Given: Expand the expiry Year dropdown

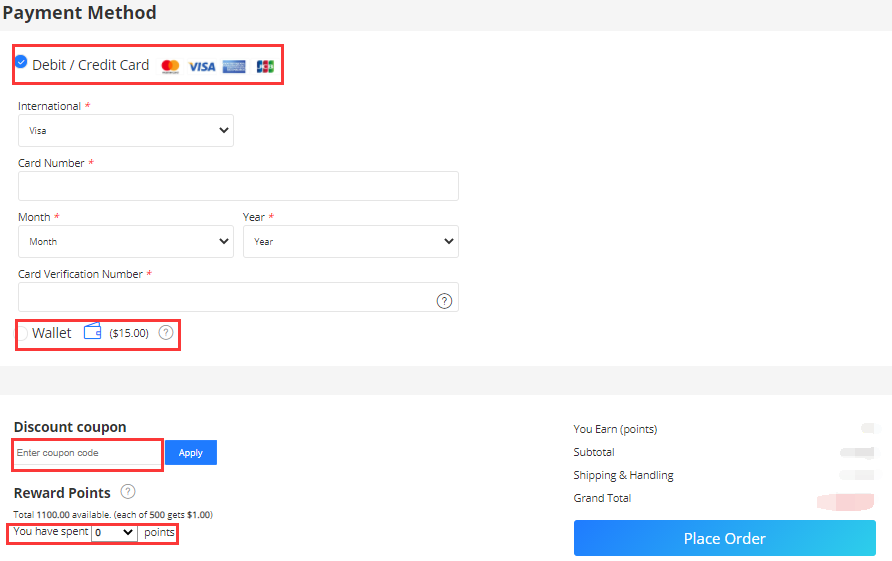Looking at the screenshot, I should point(350,241).
